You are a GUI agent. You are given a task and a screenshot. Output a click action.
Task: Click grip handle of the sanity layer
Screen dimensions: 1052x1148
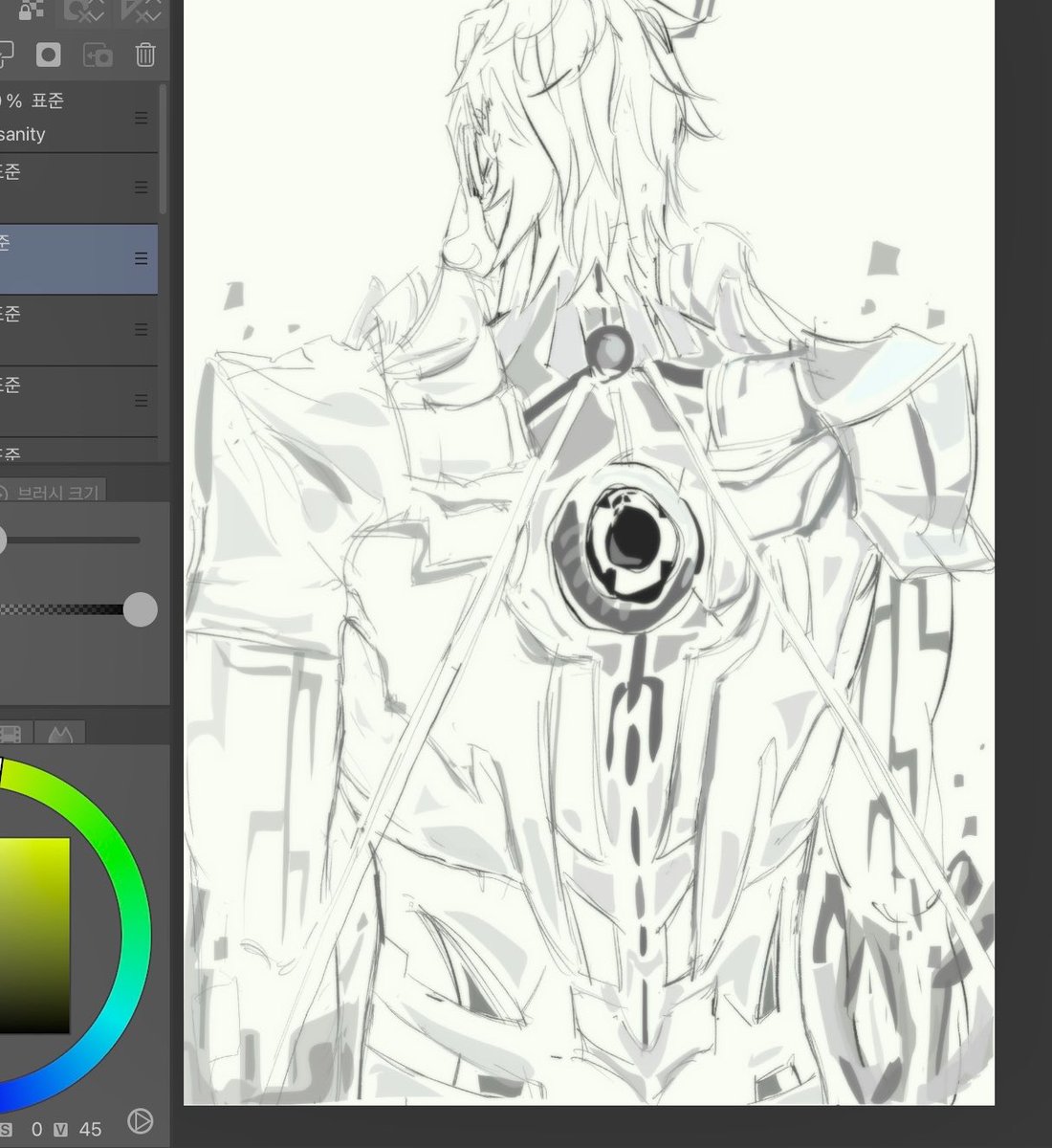click(141, 118)
